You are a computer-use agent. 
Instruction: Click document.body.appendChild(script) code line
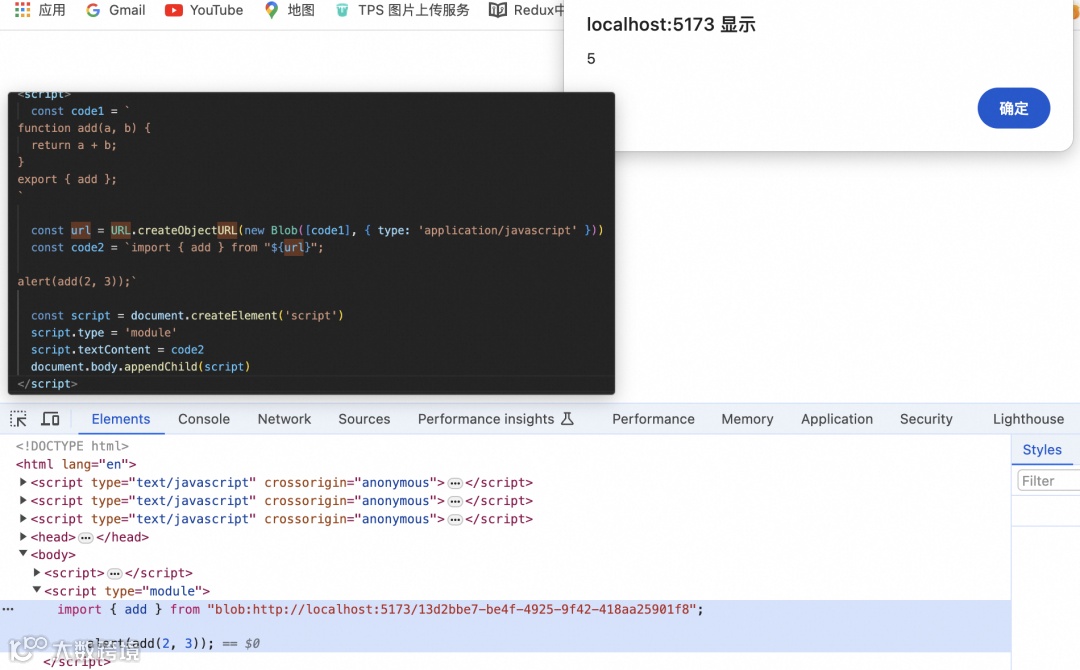(x=141, y=366)
